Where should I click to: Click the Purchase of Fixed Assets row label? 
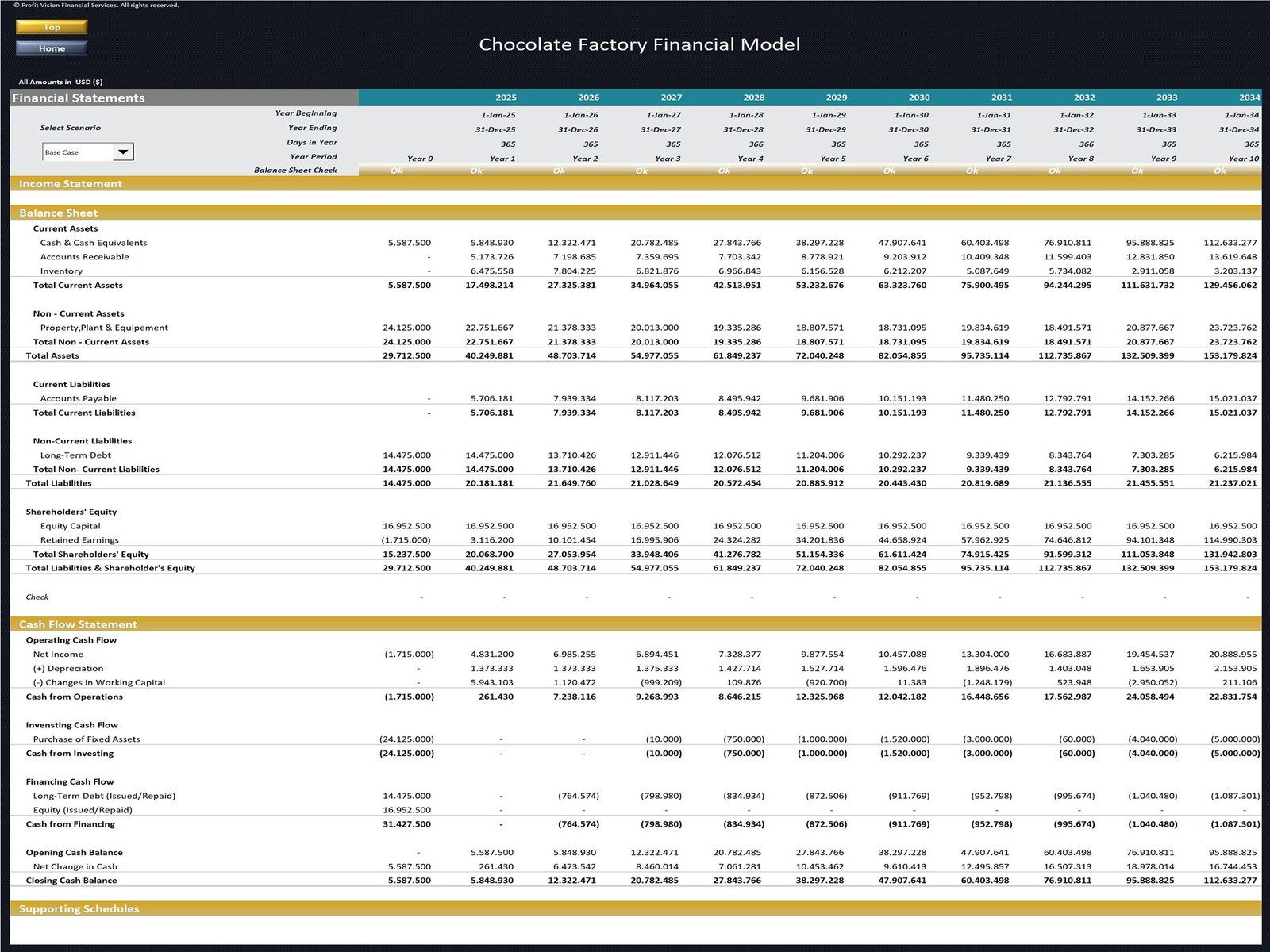(x=87, y=739)
